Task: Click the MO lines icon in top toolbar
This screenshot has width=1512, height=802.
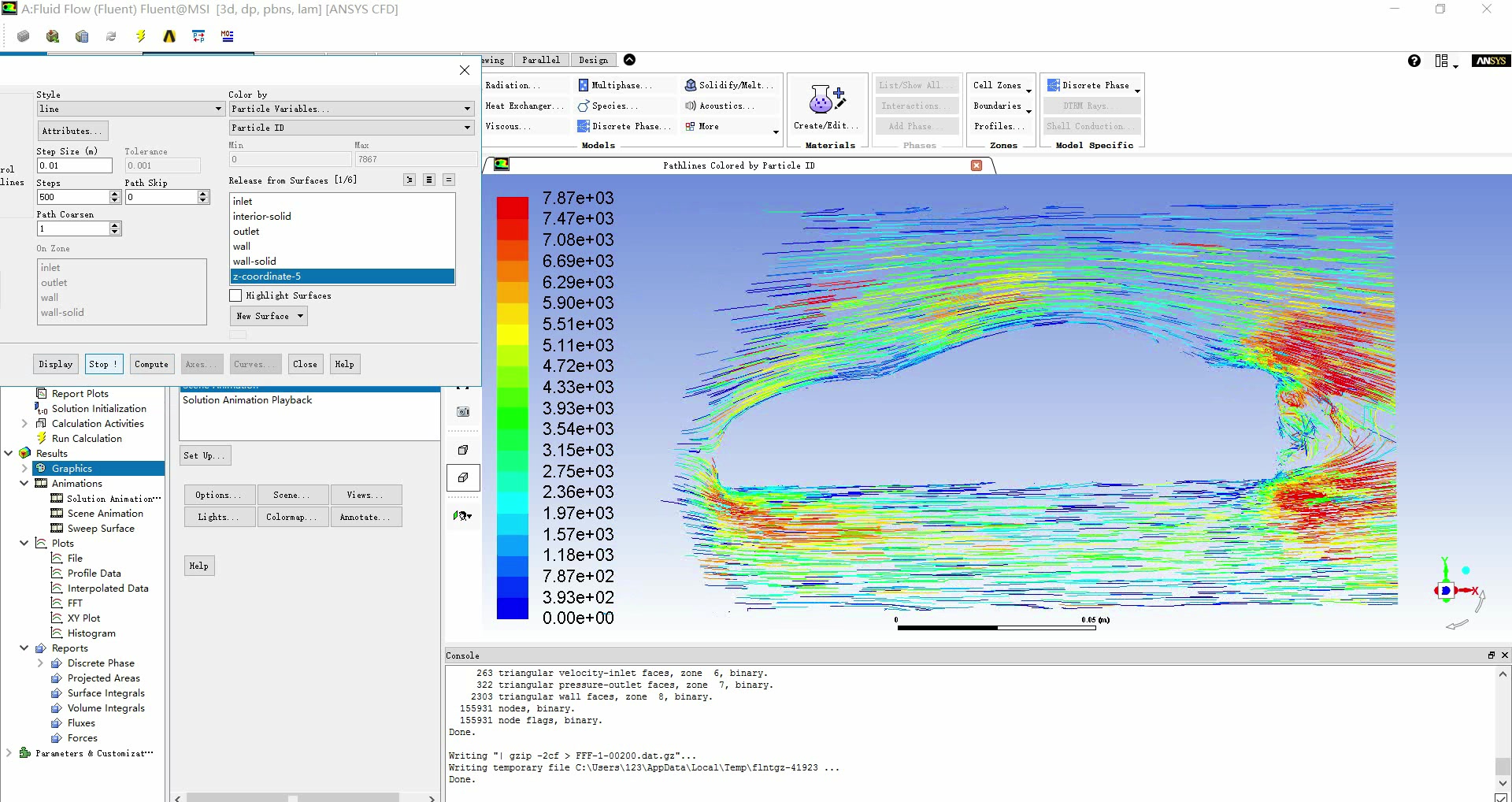Action: 228,36
